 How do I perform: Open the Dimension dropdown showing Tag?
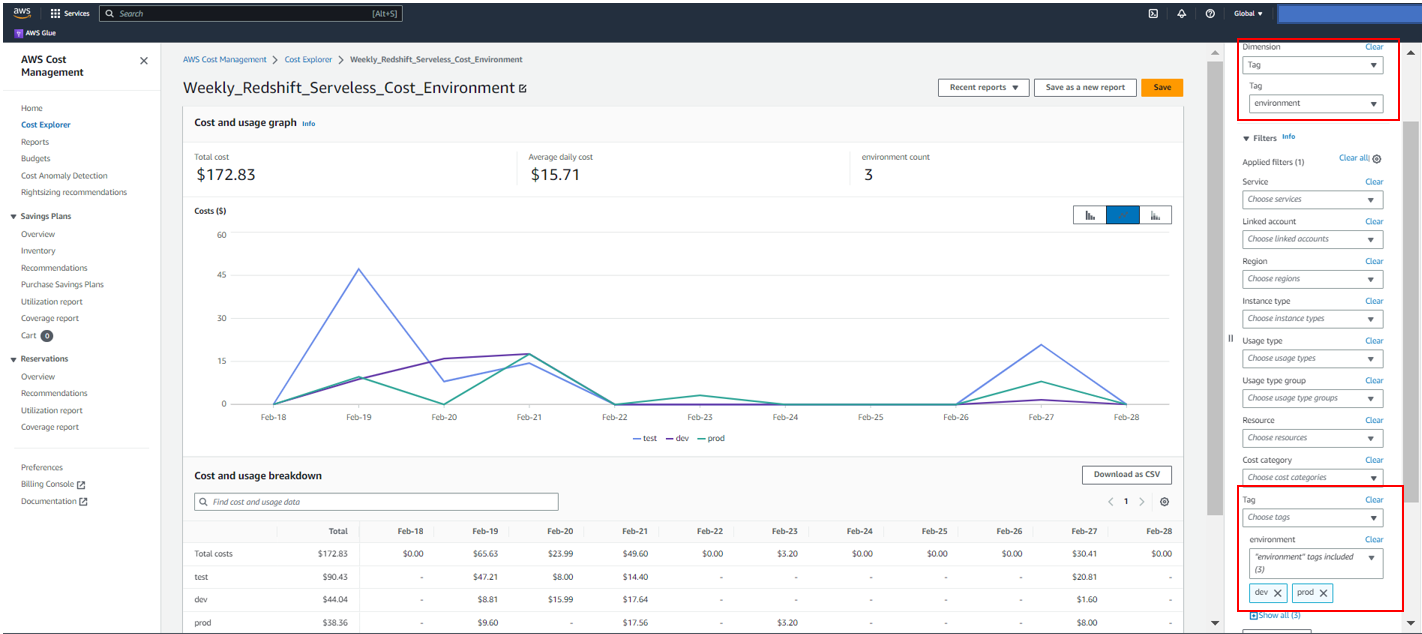1312,64
